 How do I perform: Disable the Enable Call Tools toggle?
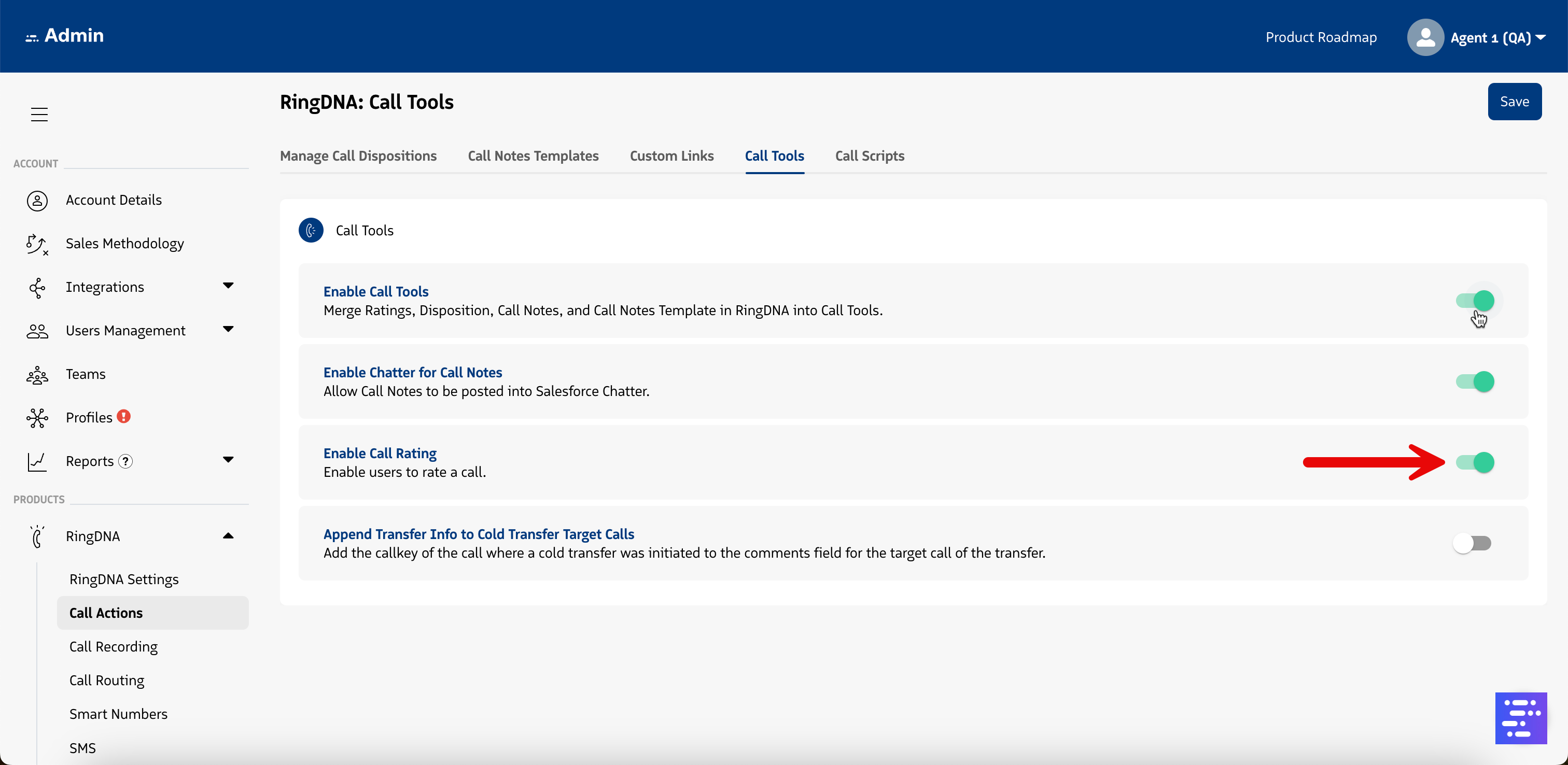point(1475,301)
